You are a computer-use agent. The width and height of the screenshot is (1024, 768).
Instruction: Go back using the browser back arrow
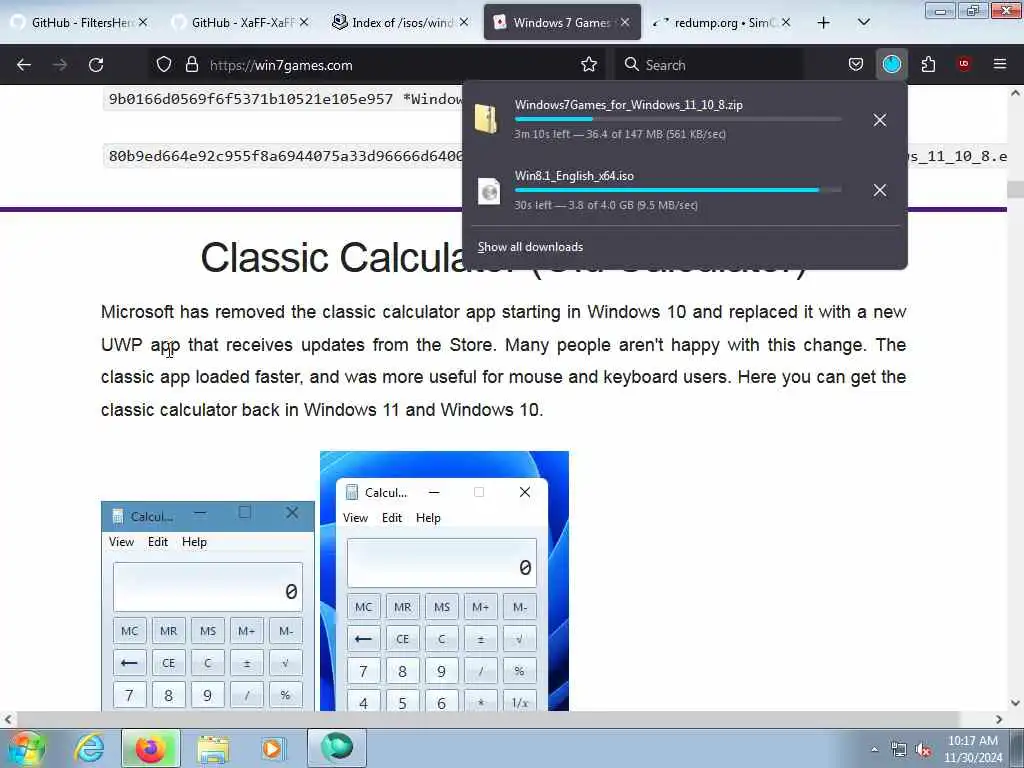pyautogui.click(x=24, y=65)
